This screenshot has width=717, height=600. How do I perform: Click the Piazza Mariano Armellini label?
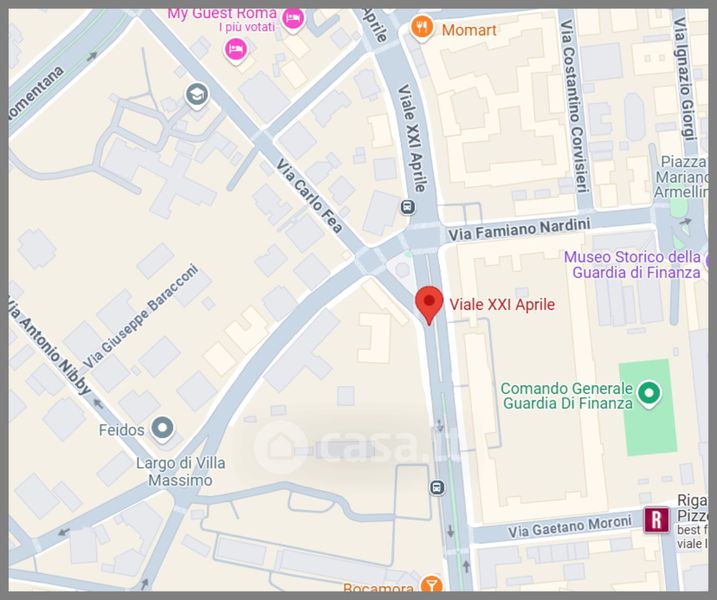(x=682, y=177)
